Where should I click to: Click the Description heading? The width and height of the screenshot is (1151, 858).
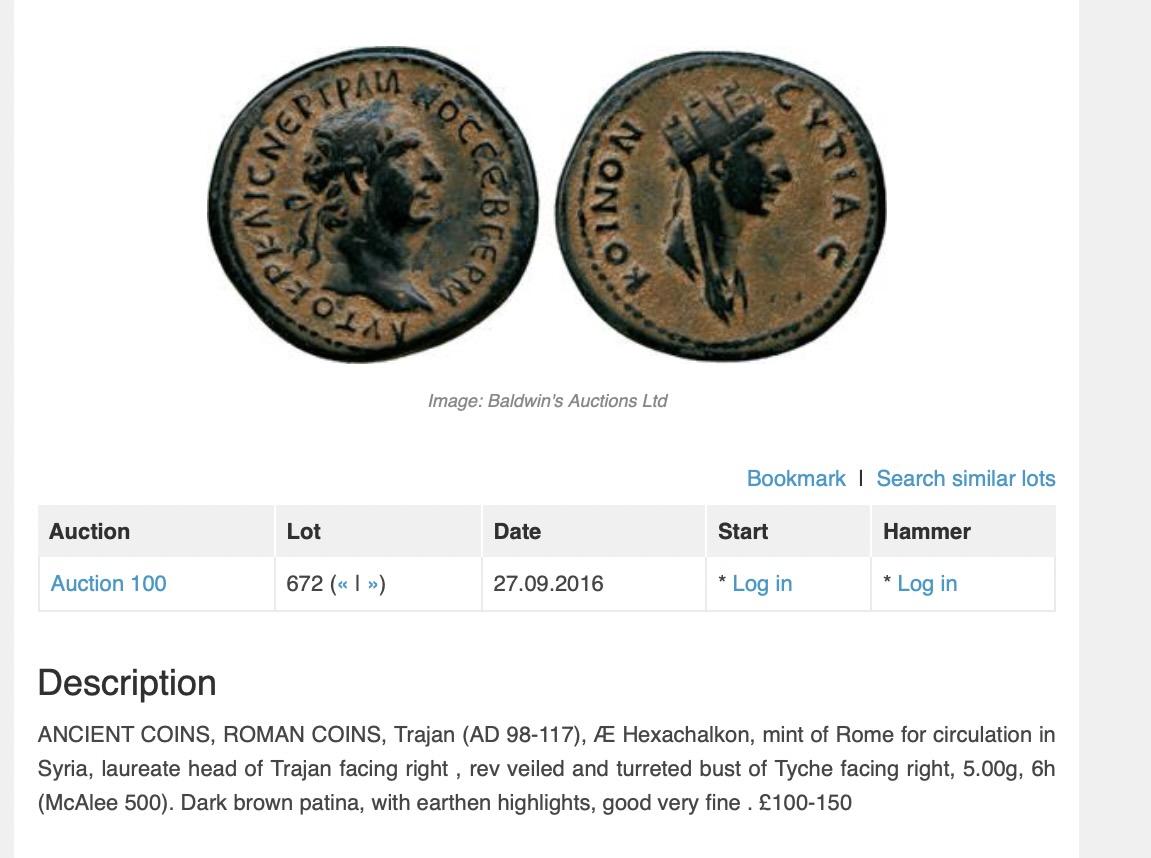point(127,683)
